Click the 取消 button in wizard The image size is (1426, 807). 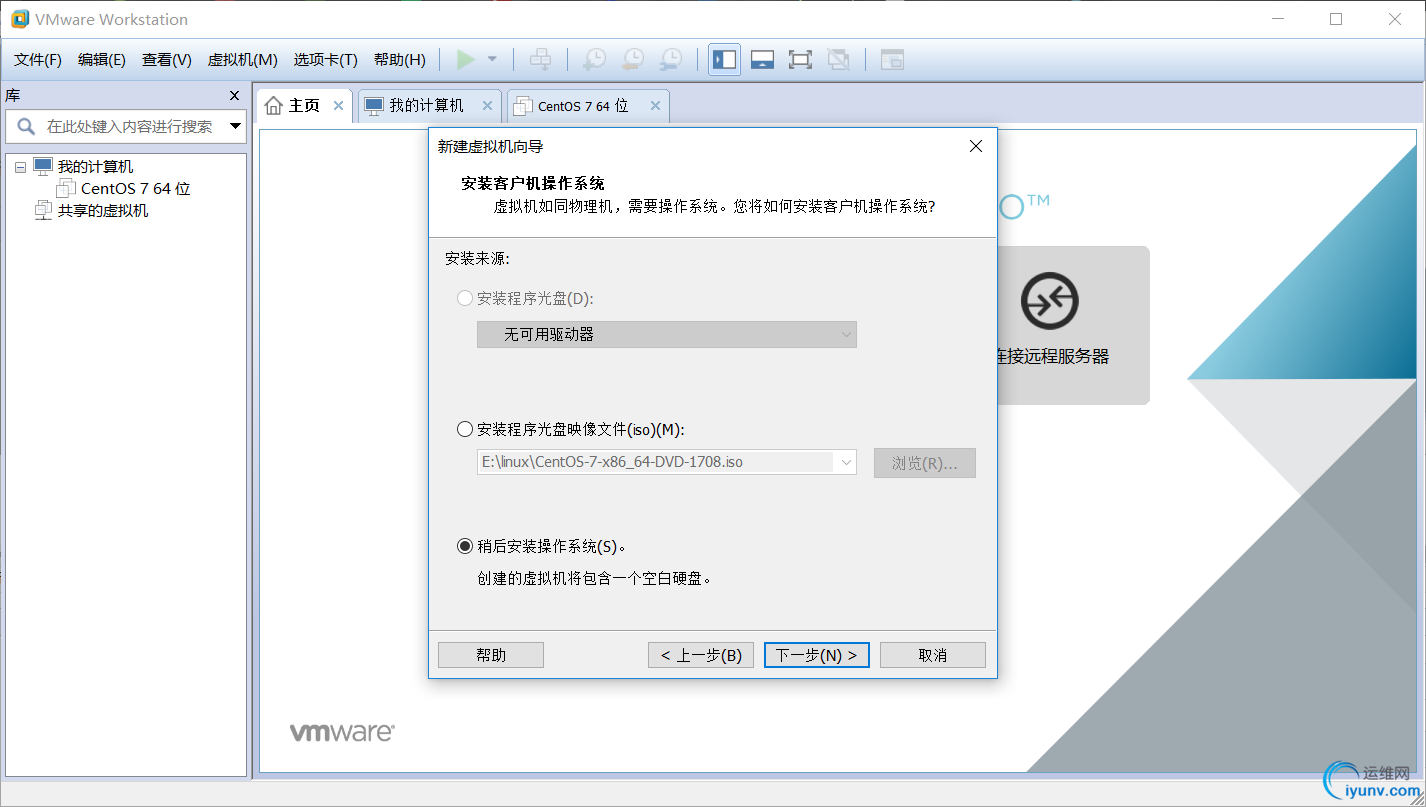pos(933,655)
